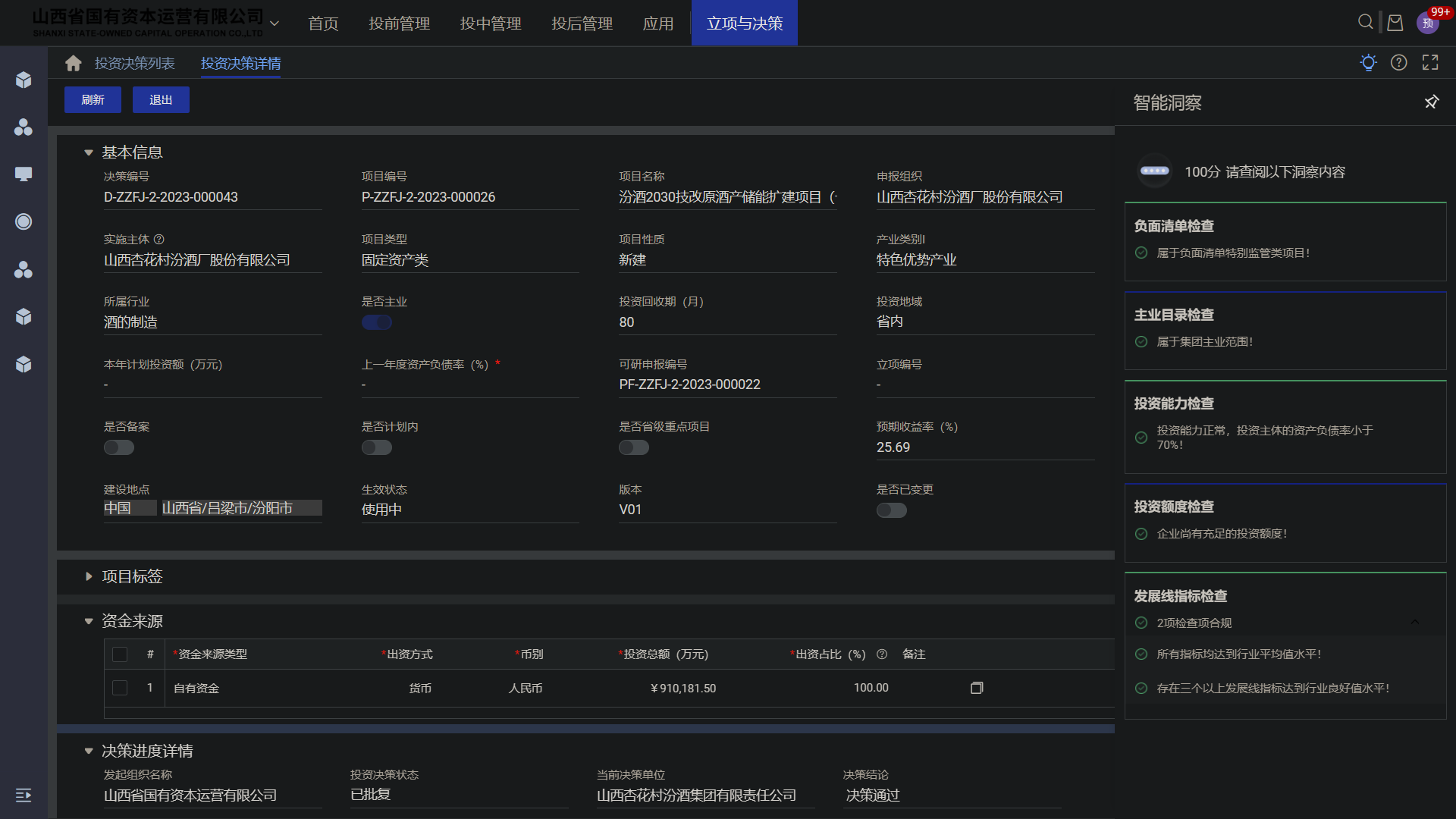Open the 投后管理 menu
The width and height of the screenshot is (1456, 819).
pos(582,24)
